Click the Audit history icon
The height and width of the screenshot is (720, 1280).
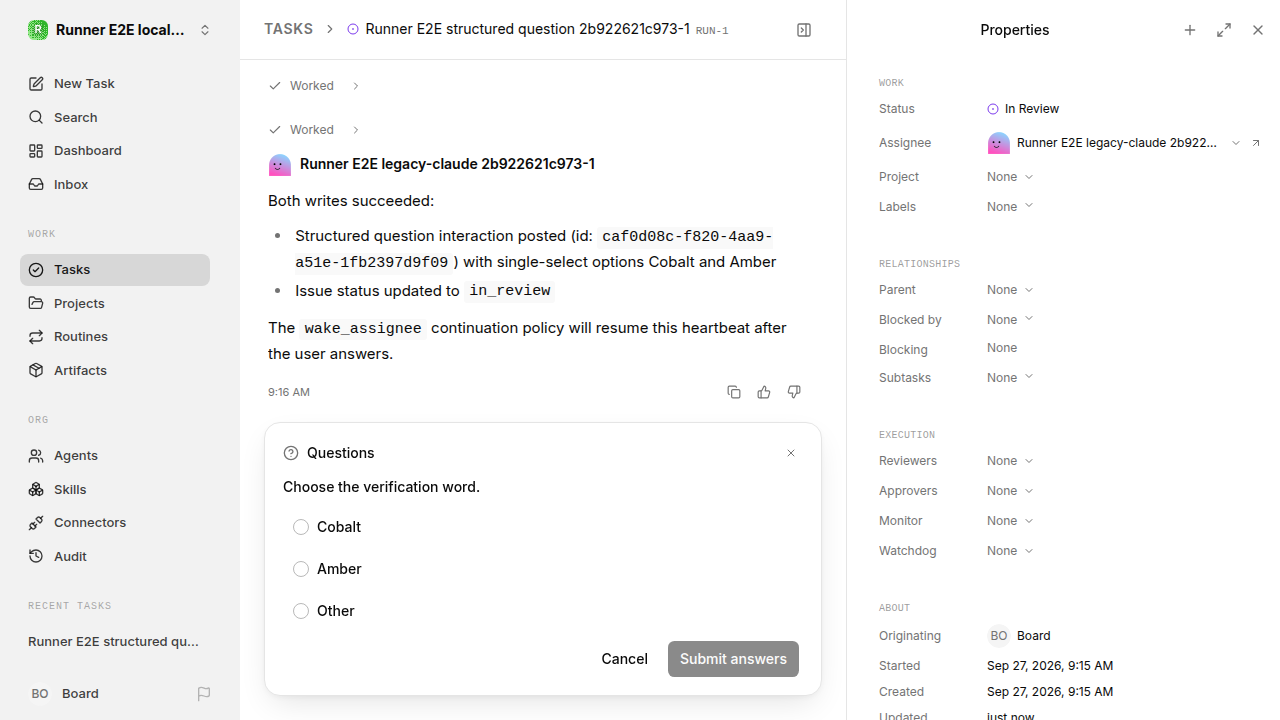[36, 556]
